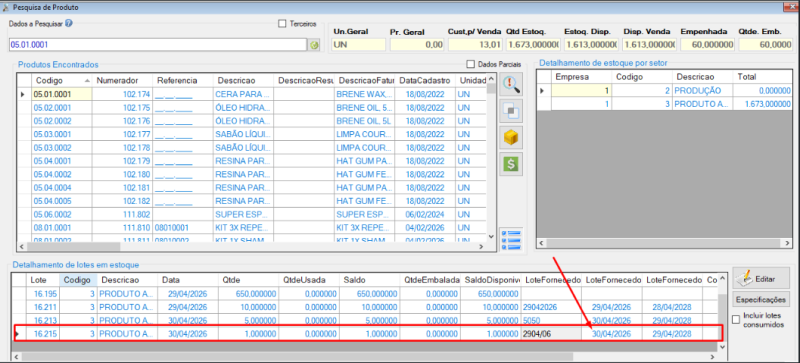This screenshot has width=800, height=363.
Task: Enable the Dados Parciais checkbox
Action: click(470, 64)
